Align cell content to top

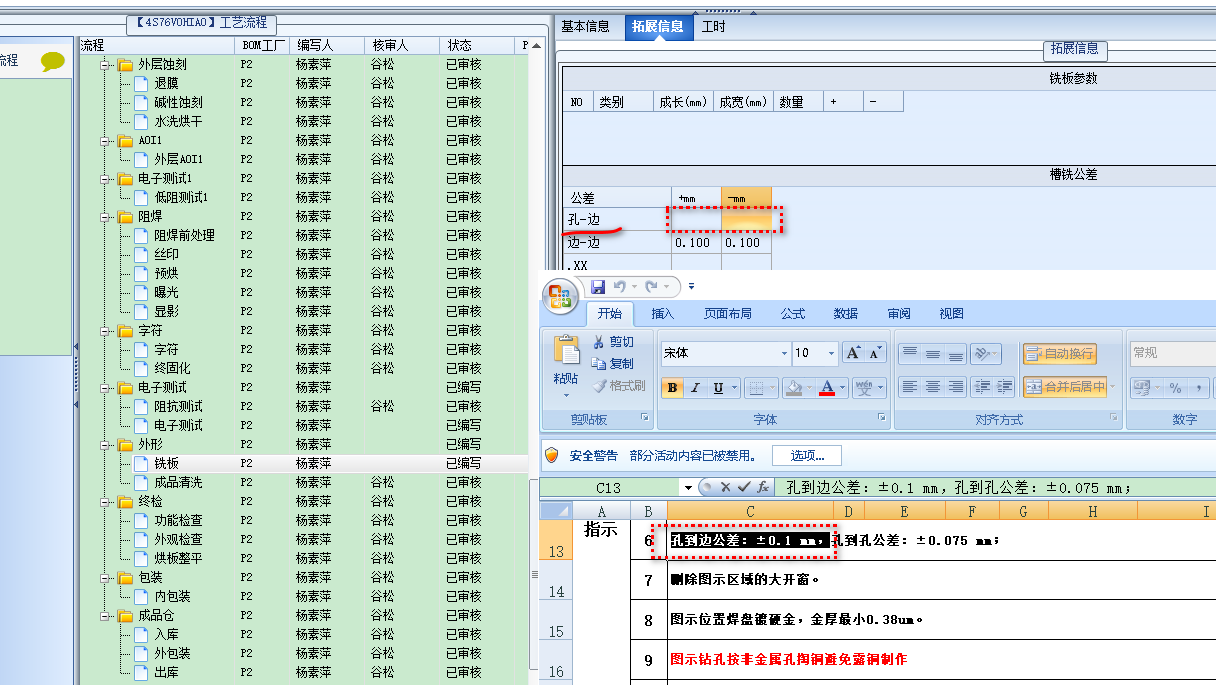tap(909, 354)
